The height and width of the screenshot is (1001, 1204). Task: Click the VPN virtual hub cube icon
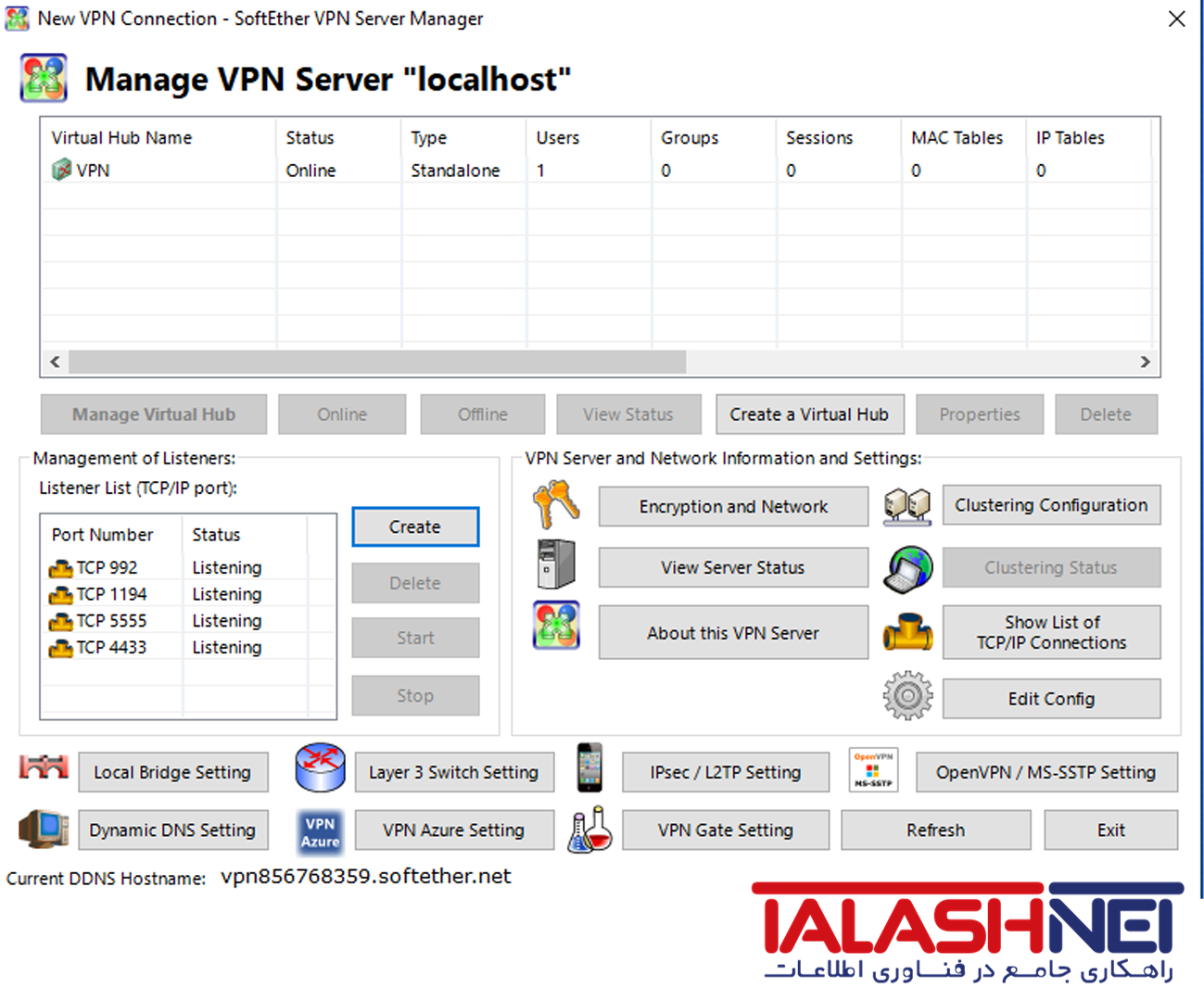point(61,170)
